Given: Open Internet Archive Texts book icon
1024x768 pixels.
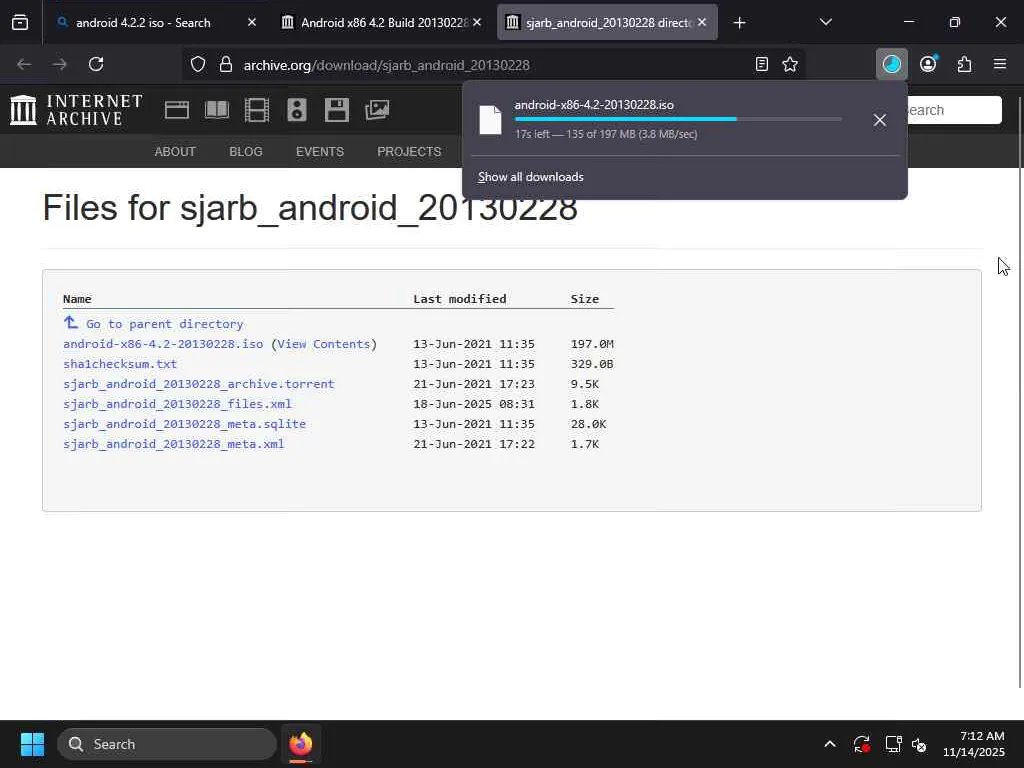Looking at the screenshot, I should pyautogui.click(x=217, y=110).
